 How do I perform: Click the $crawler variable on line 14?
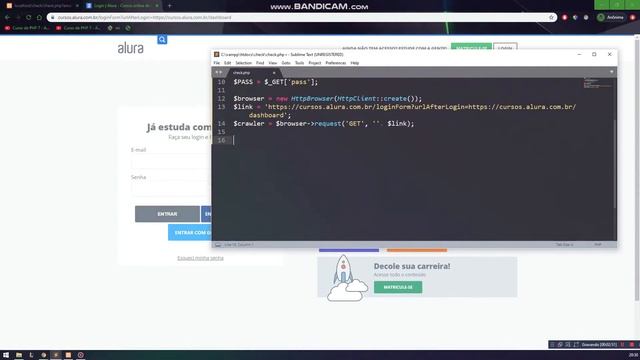[249, 124]
